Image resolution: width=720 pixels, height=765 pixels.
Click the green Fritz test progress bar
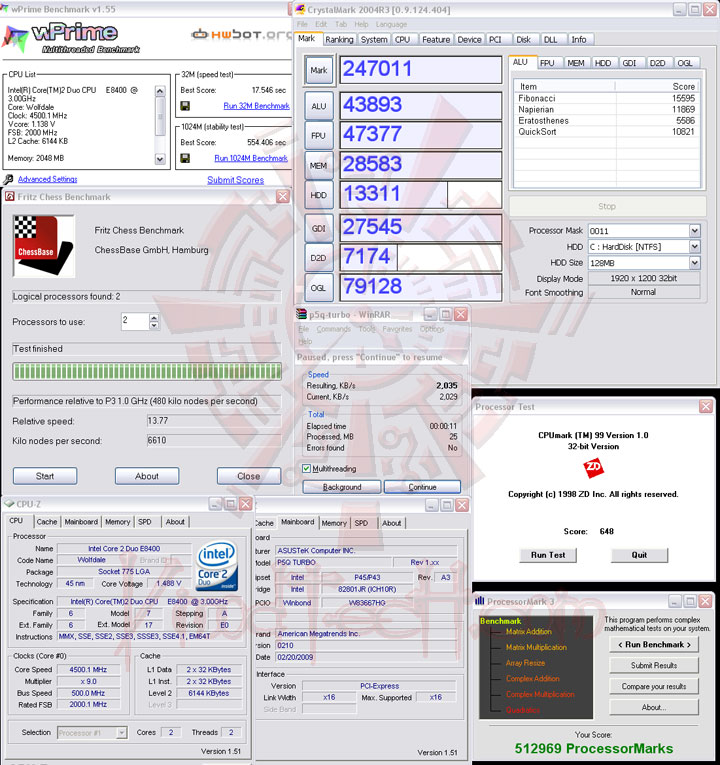(x=147, y=371)
